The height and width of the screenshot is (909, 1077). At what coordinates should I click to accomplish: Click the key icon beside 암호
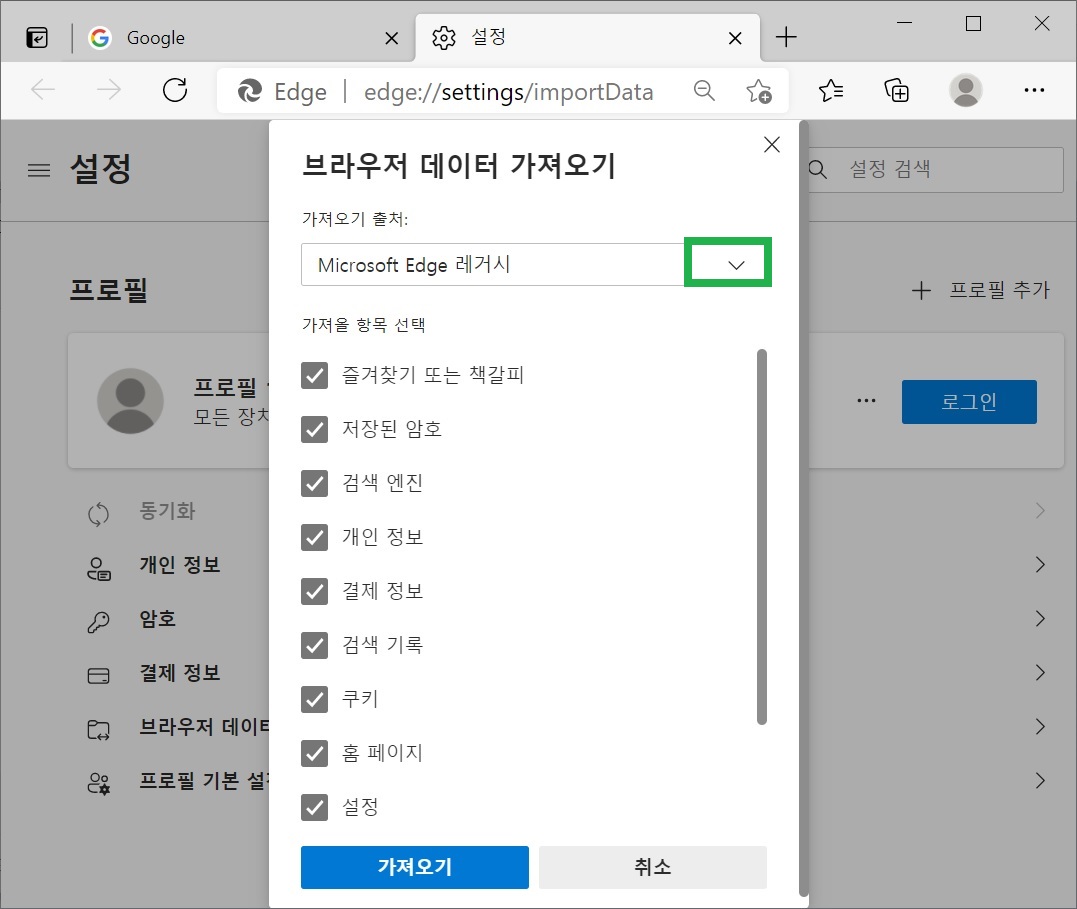pos(98,622)
